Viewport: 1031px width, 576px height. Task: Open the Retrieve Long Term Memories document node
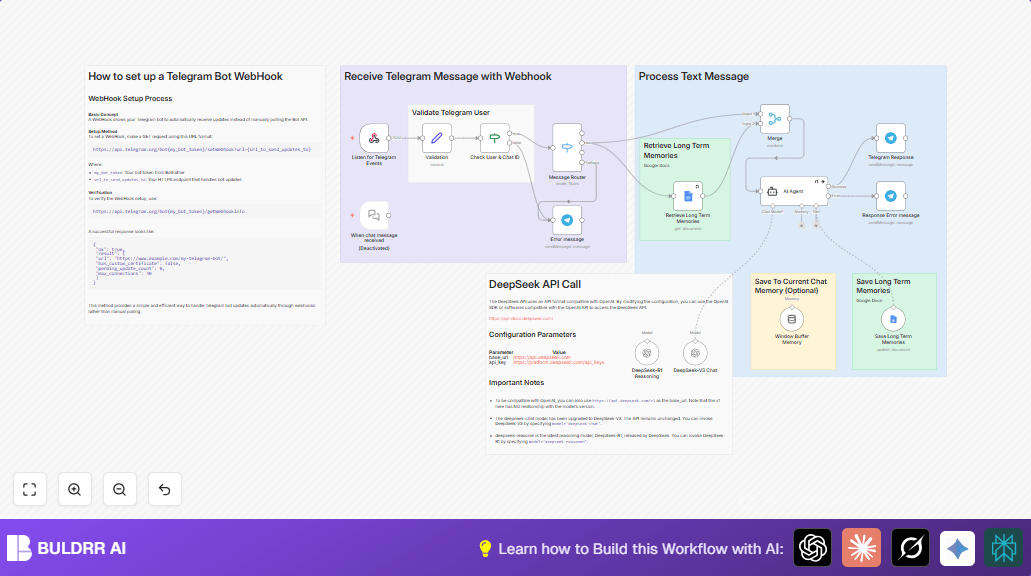(x=688, y=196)
